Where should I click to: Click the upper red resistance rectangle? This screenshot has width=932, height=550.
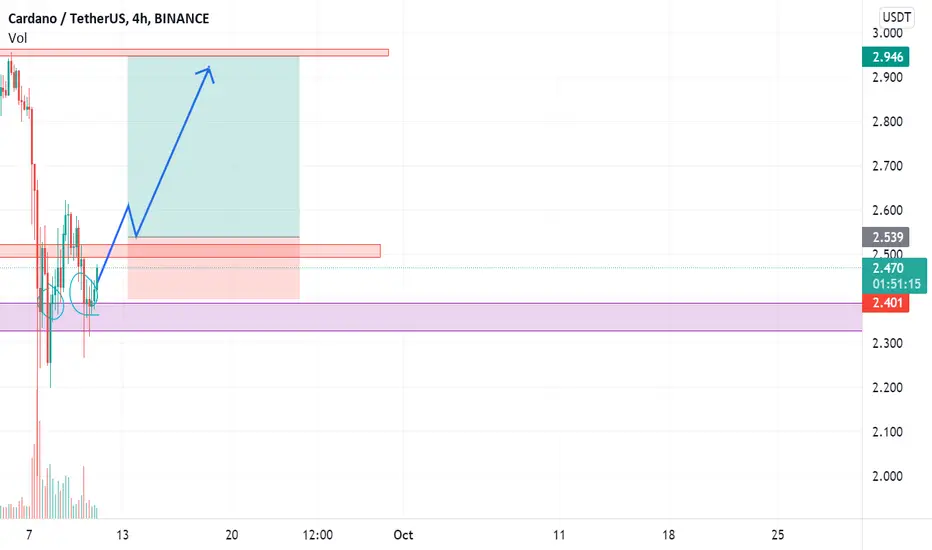(194, 53)
